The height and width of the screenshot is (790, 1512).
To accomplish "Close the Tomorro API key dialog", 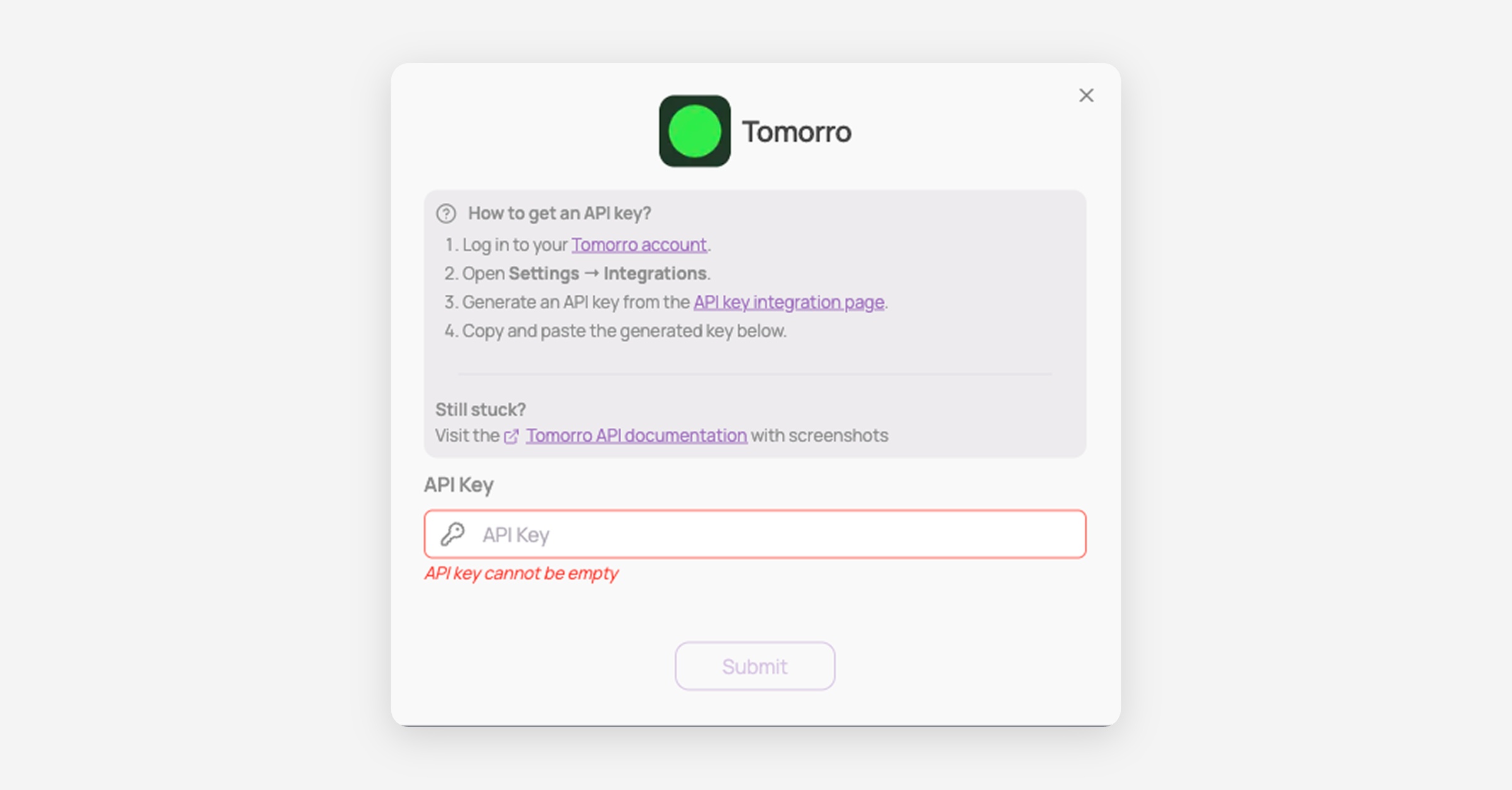I will pyautogui.click(x=1086, y=95).
